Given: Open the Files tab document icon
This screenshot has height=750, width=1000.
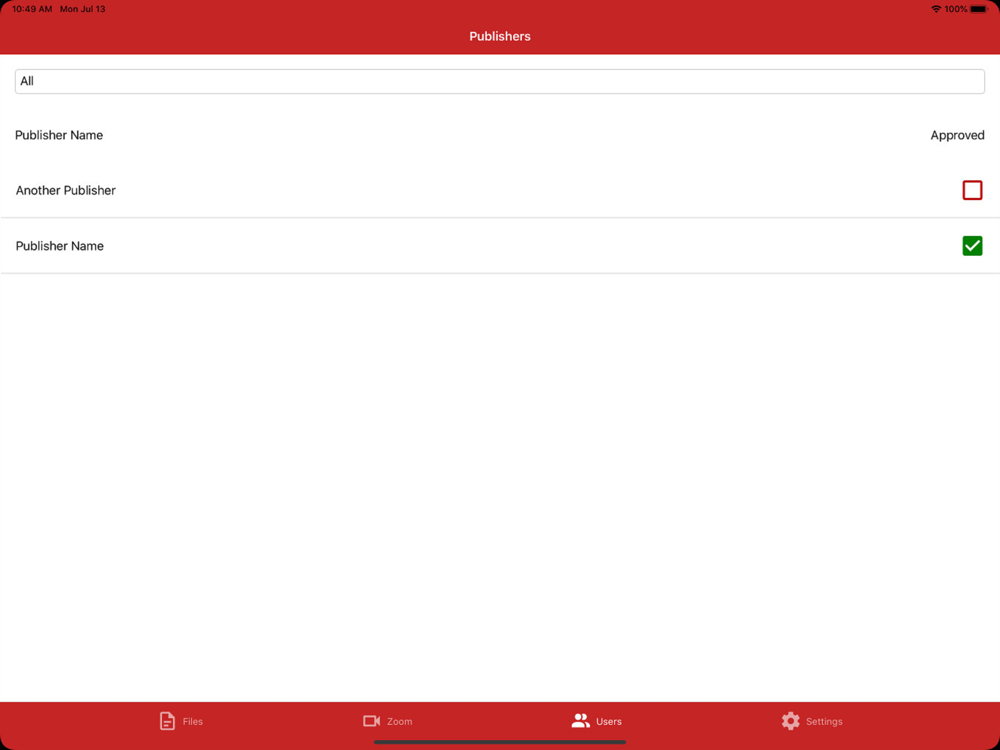Looking at the screenshot, I should 167,721.
